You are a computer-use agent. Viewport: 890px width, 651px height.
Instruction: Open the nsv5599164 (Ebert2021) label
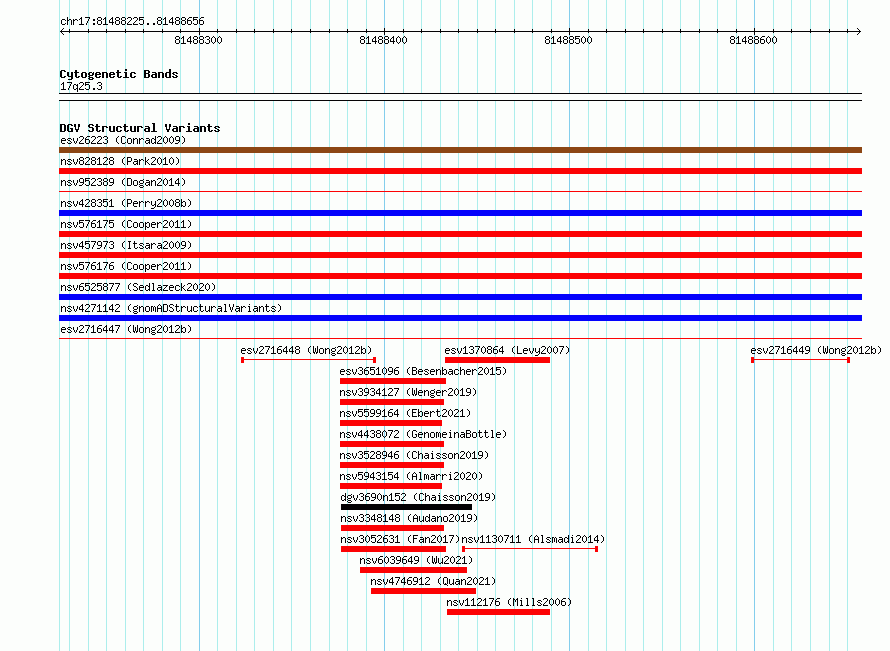tap(405, 413)
